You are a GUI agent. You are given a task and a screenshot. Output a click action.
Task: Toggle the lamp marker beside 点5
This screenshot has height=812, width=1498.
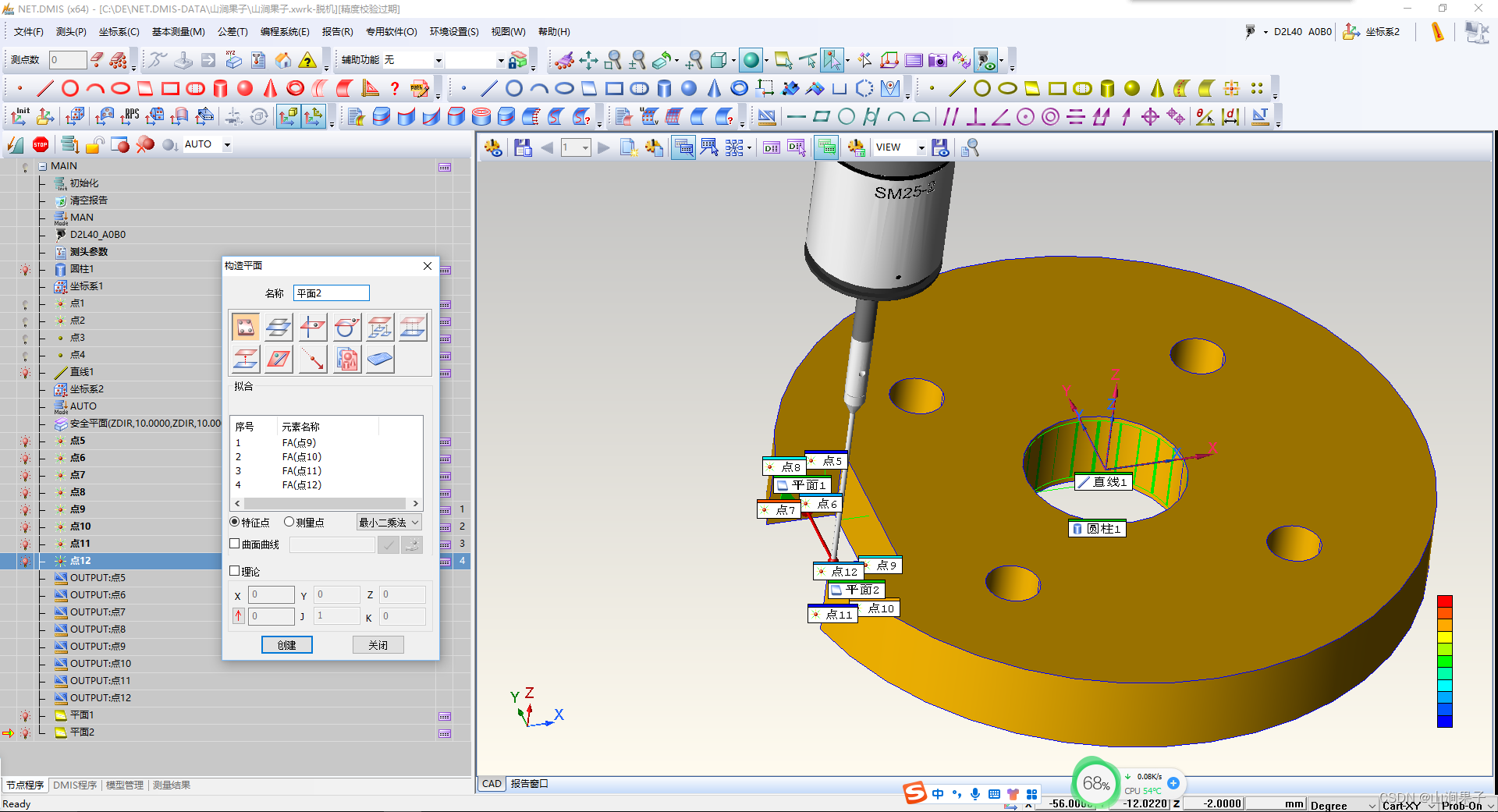(x=25, y=441)
